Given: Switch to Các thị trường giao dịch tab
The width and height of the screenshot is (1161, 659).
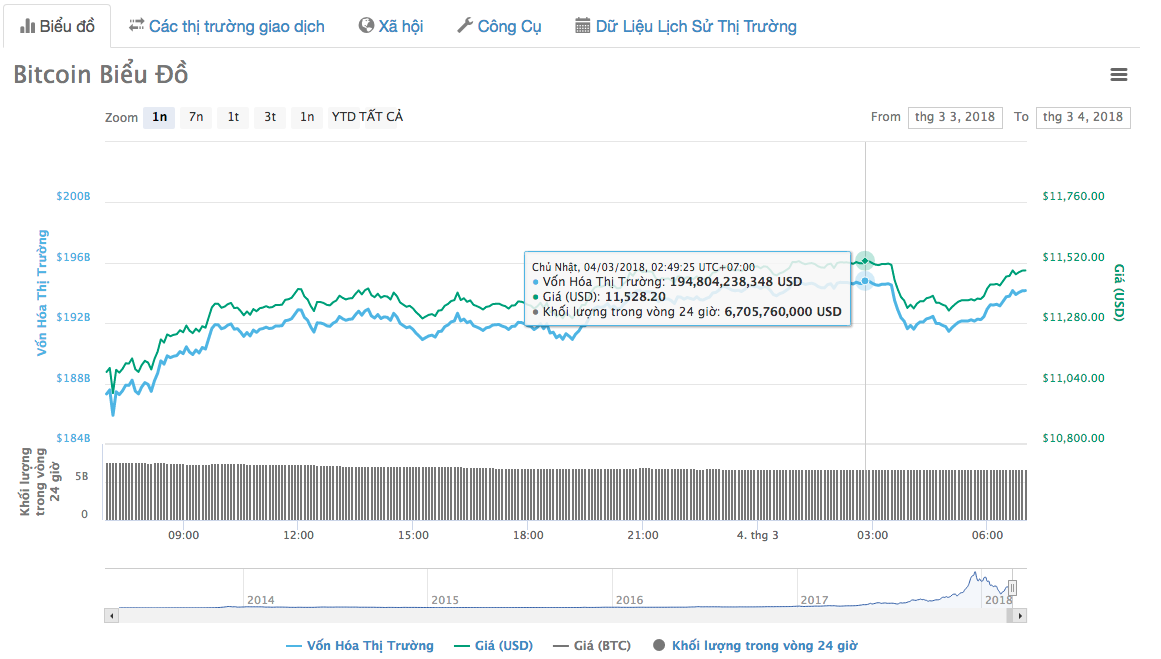Looking at the screenshot, I should (227, 27).
